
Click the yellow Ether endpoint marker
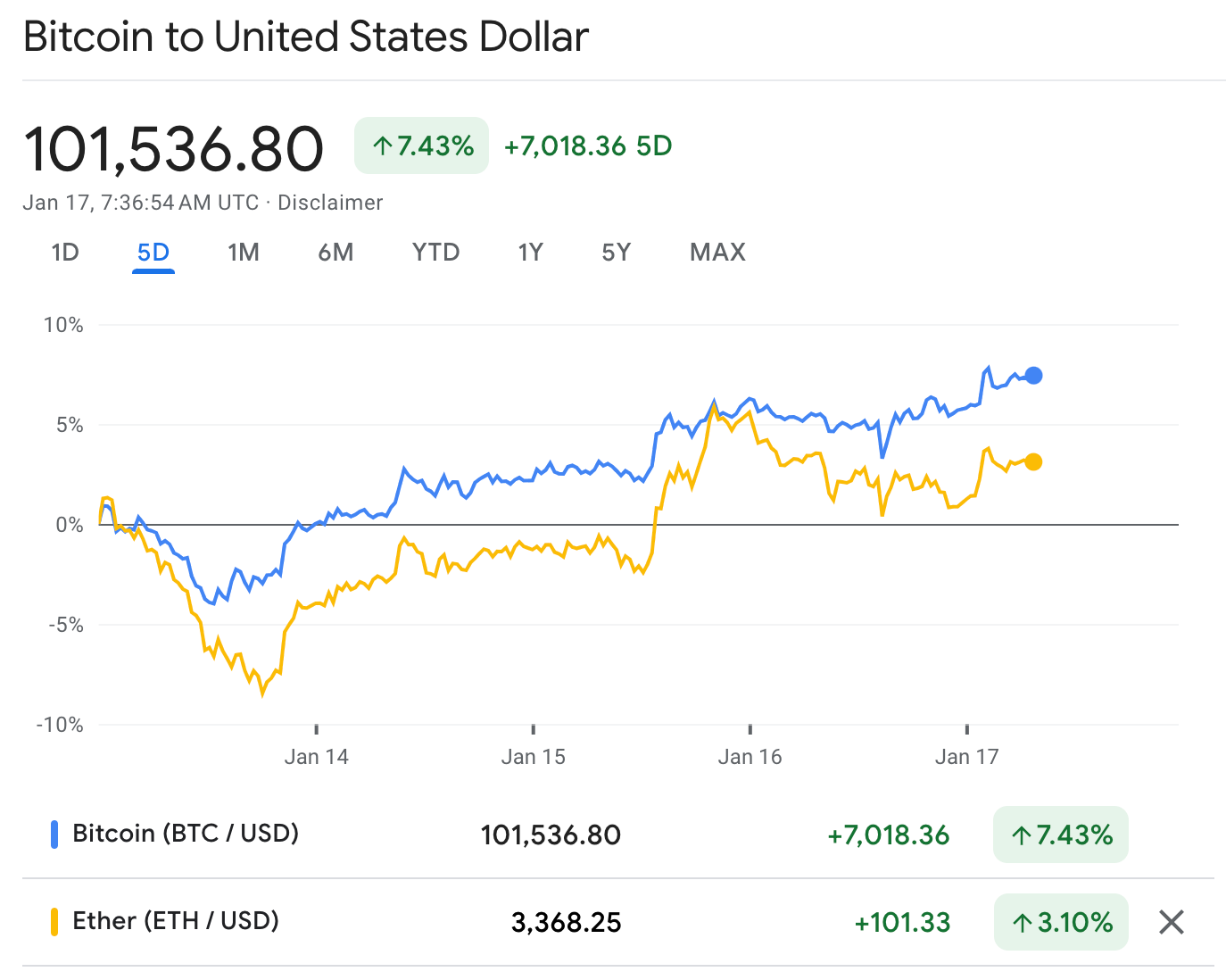[x=1033, y=461]
